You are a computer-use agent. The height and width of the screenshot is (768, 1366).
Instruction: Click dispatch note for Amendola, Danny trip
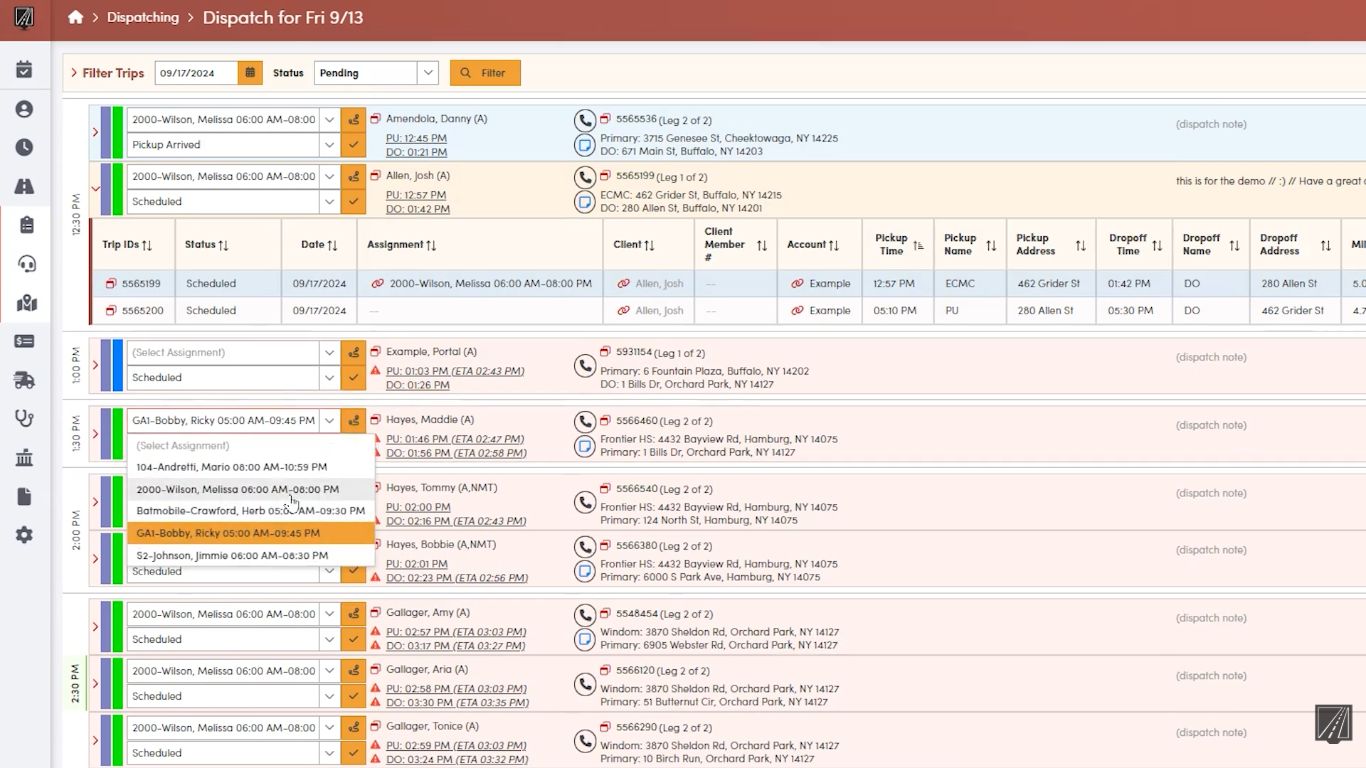[1211, 124]
